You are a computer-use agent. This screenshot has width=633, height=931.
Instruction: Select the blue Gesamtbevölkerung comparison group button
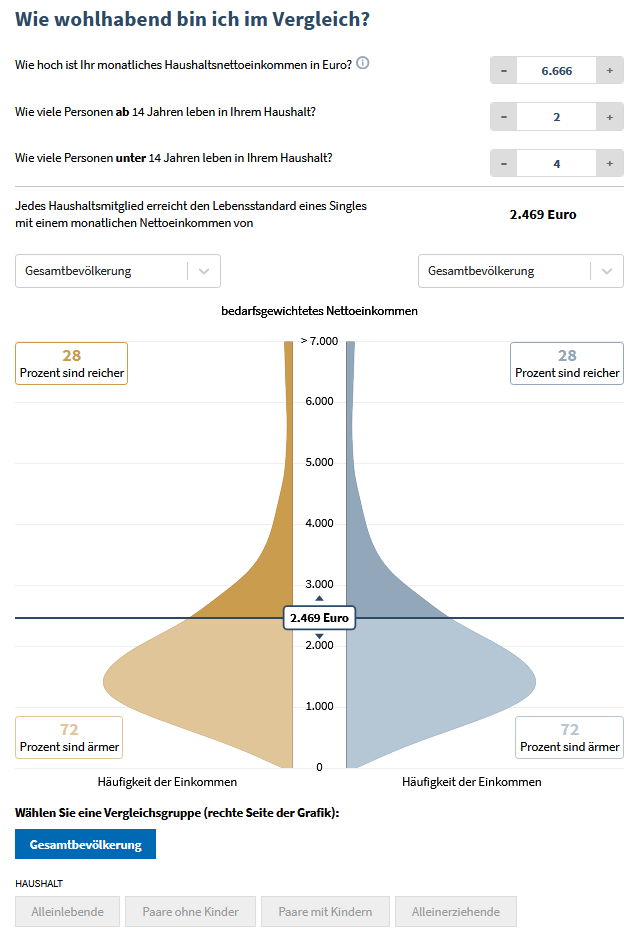pos(85,844)
